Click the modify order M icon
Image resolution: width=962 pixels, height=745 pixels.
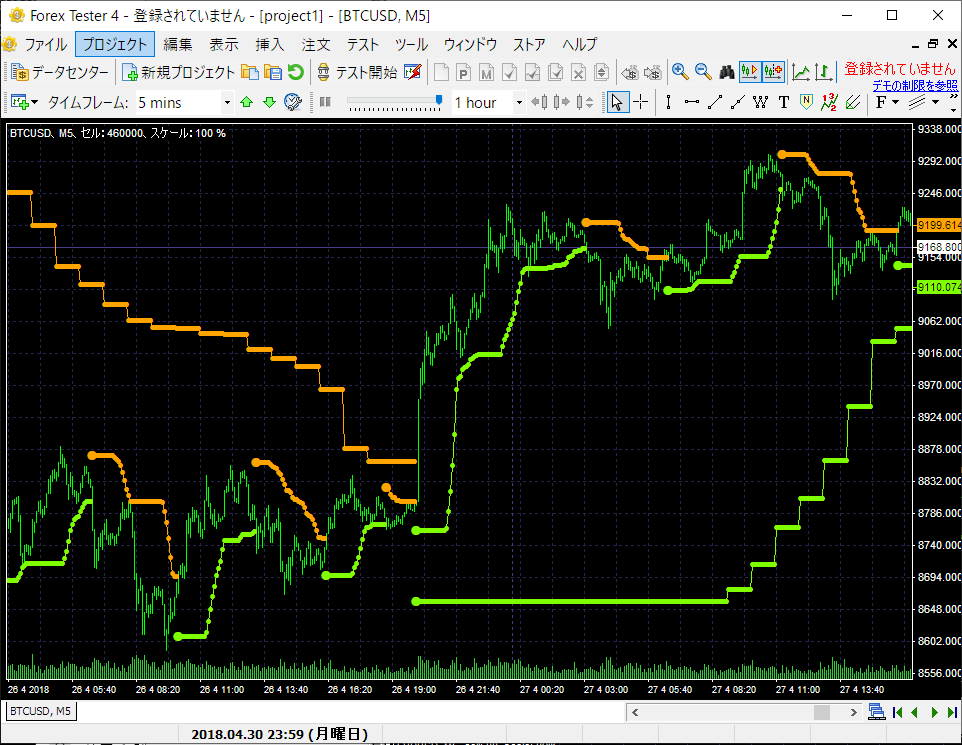point(487,72)
